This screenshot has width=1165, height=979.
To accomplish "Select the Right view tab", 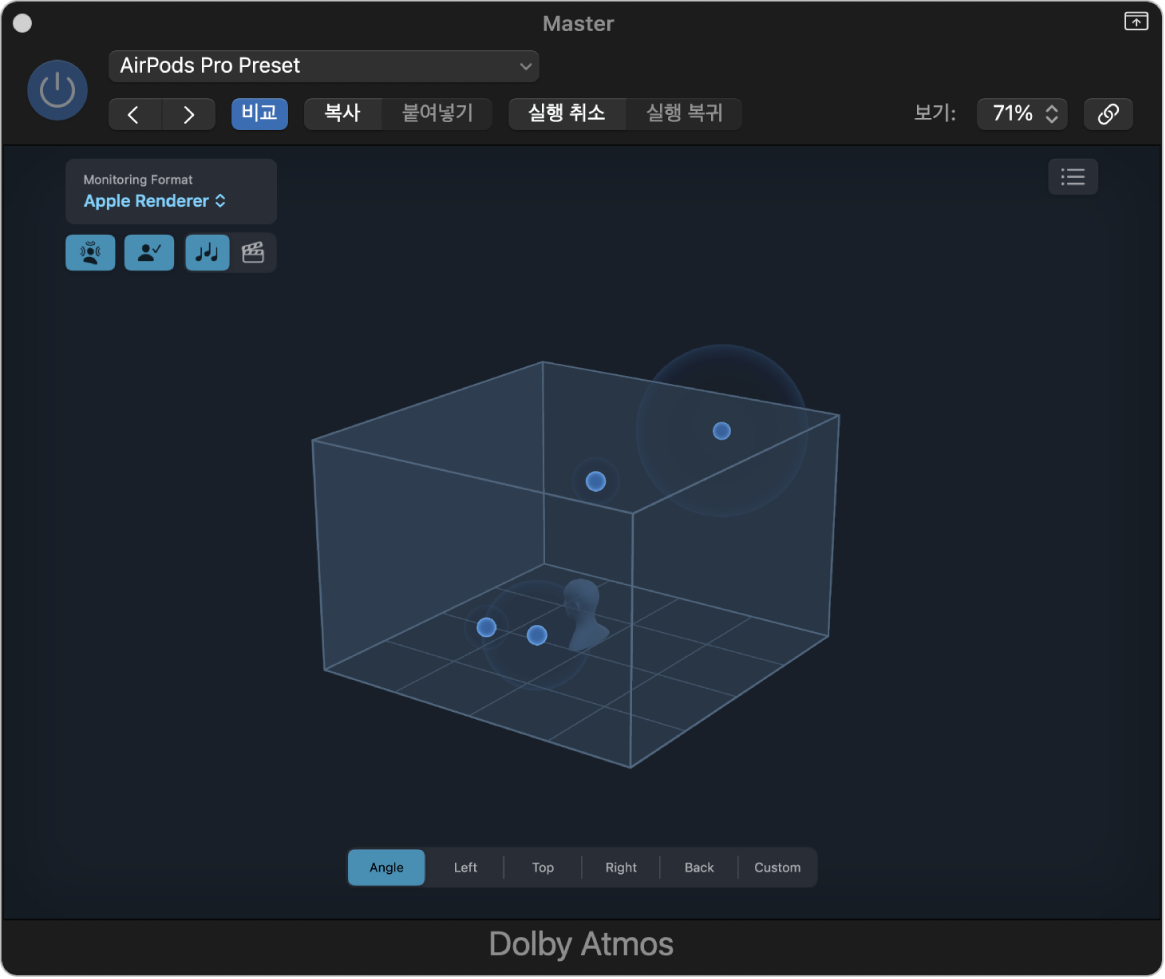I will 620,867.
